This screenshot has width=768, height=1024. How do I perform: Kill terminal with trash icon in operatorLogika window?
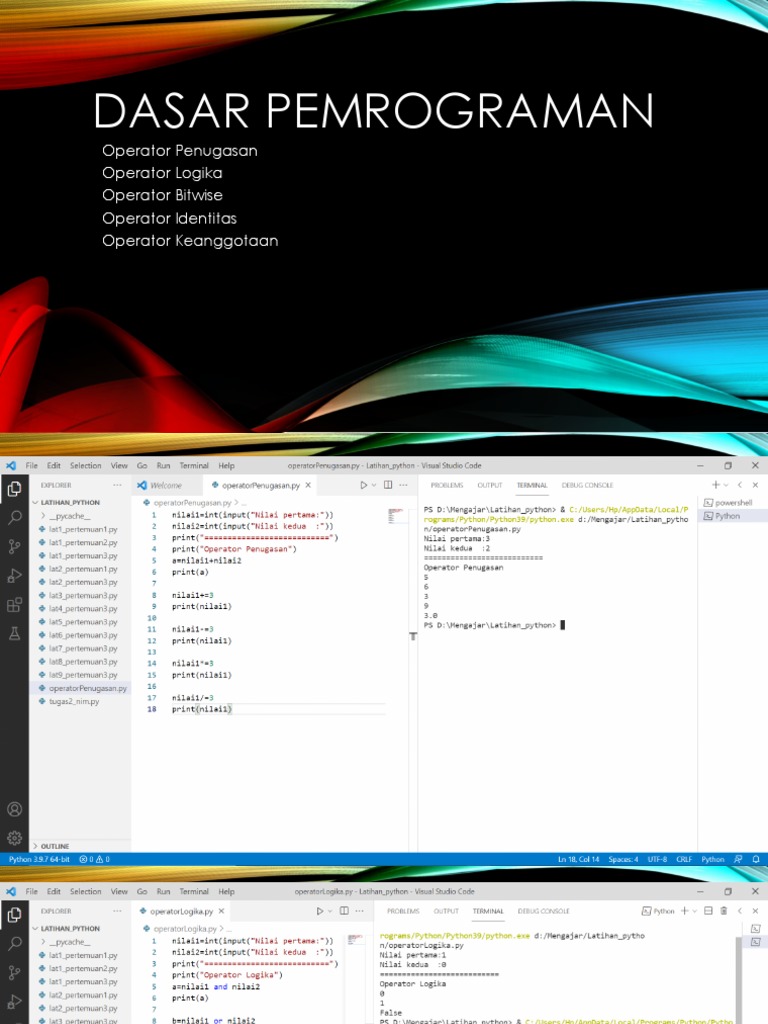click(723, 911)
